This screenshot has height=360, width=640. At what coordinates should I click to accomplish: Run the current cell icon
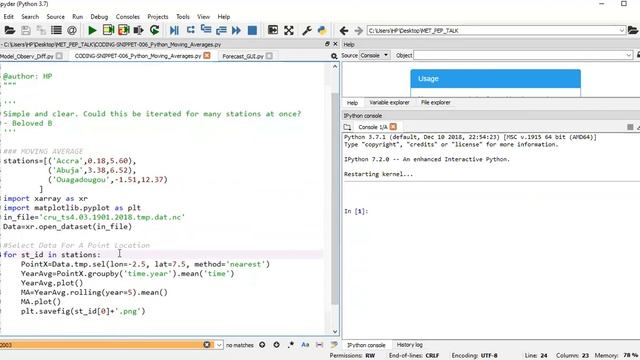pyautogui.click(x=108, y=30)
